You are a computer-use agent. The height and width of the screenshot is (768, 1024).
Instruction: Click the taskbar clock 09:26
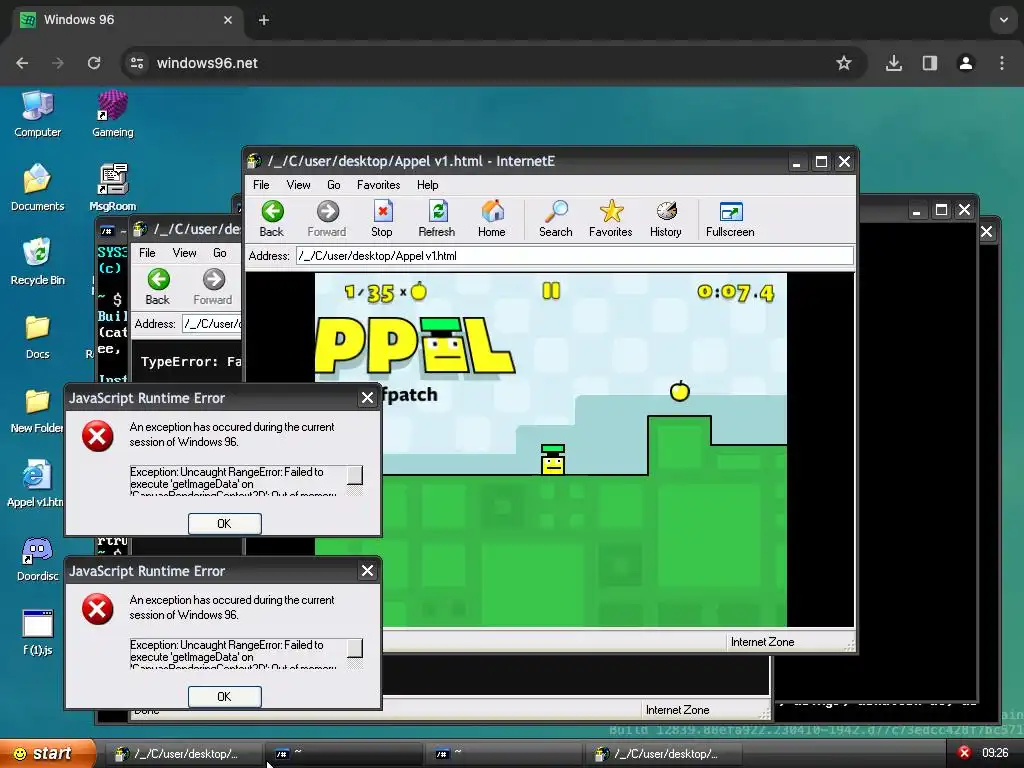pos(995,753)
